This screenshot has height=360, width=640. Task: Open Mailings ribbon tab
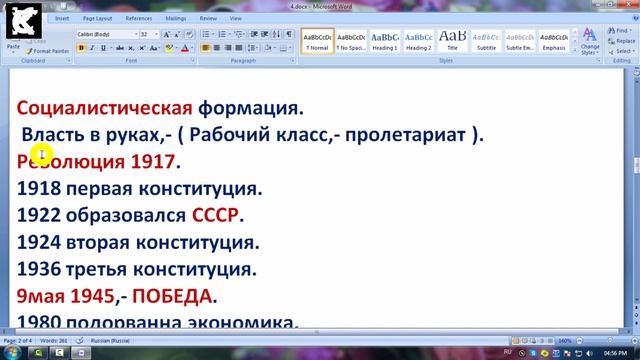(176, 18)
